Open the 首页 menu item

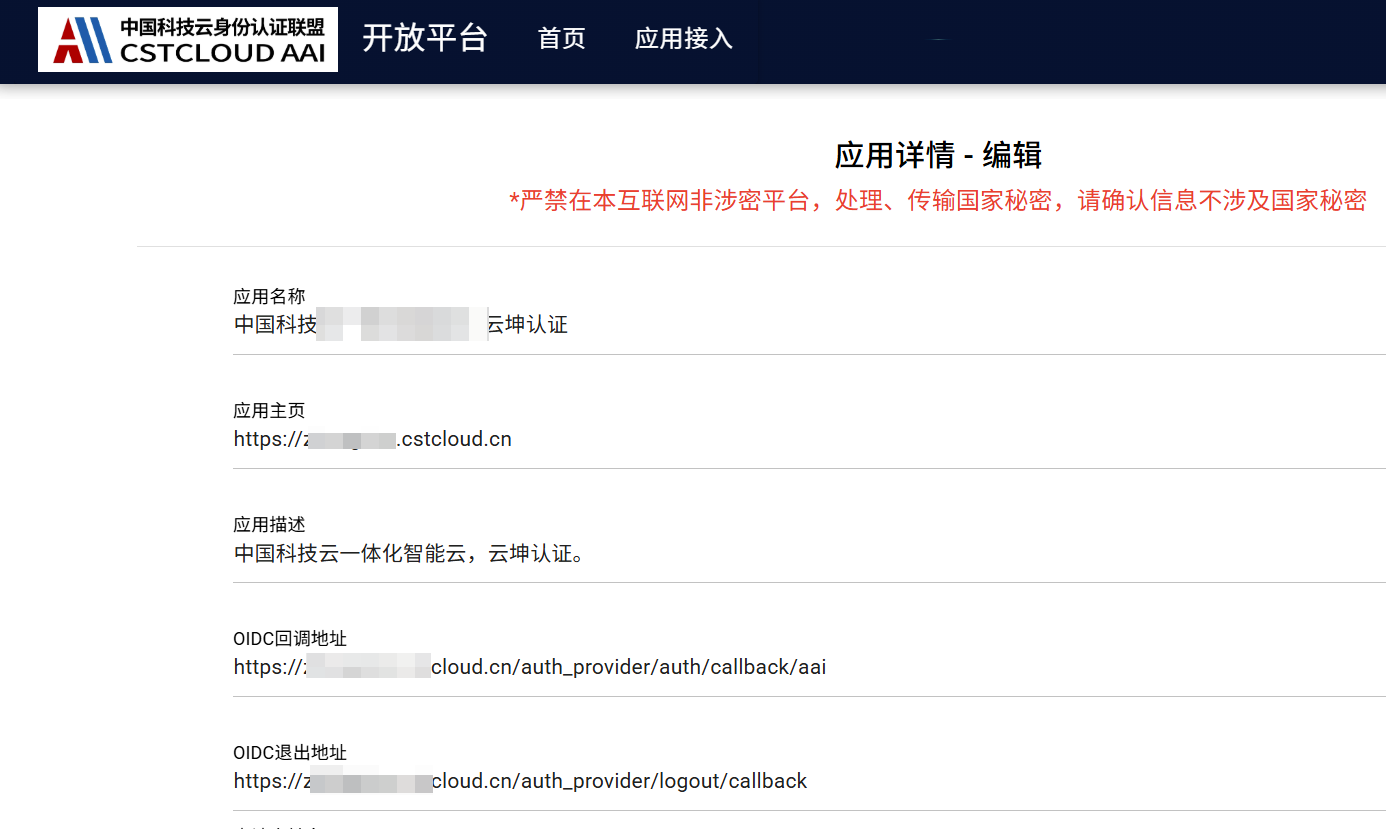coord(561,39)
